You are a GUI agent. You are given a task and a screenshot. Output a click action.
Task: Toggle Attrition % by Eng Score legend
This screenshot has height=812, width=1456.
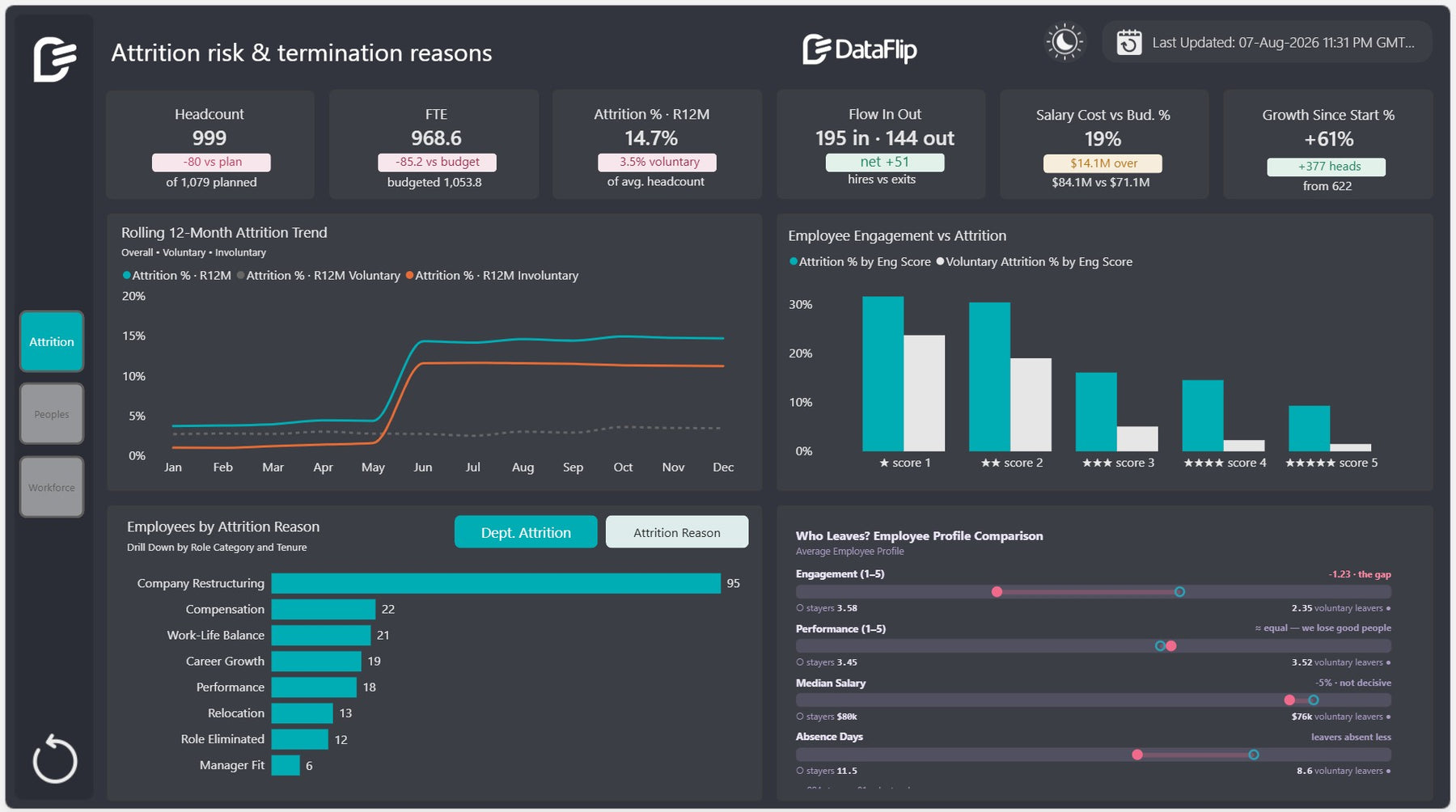tap(860, 262)
